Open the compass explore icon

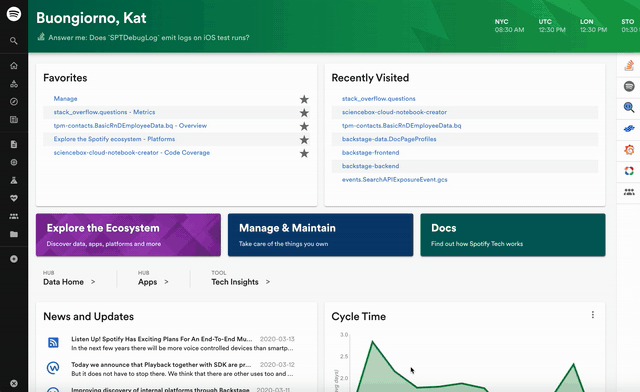pos(14,102)
